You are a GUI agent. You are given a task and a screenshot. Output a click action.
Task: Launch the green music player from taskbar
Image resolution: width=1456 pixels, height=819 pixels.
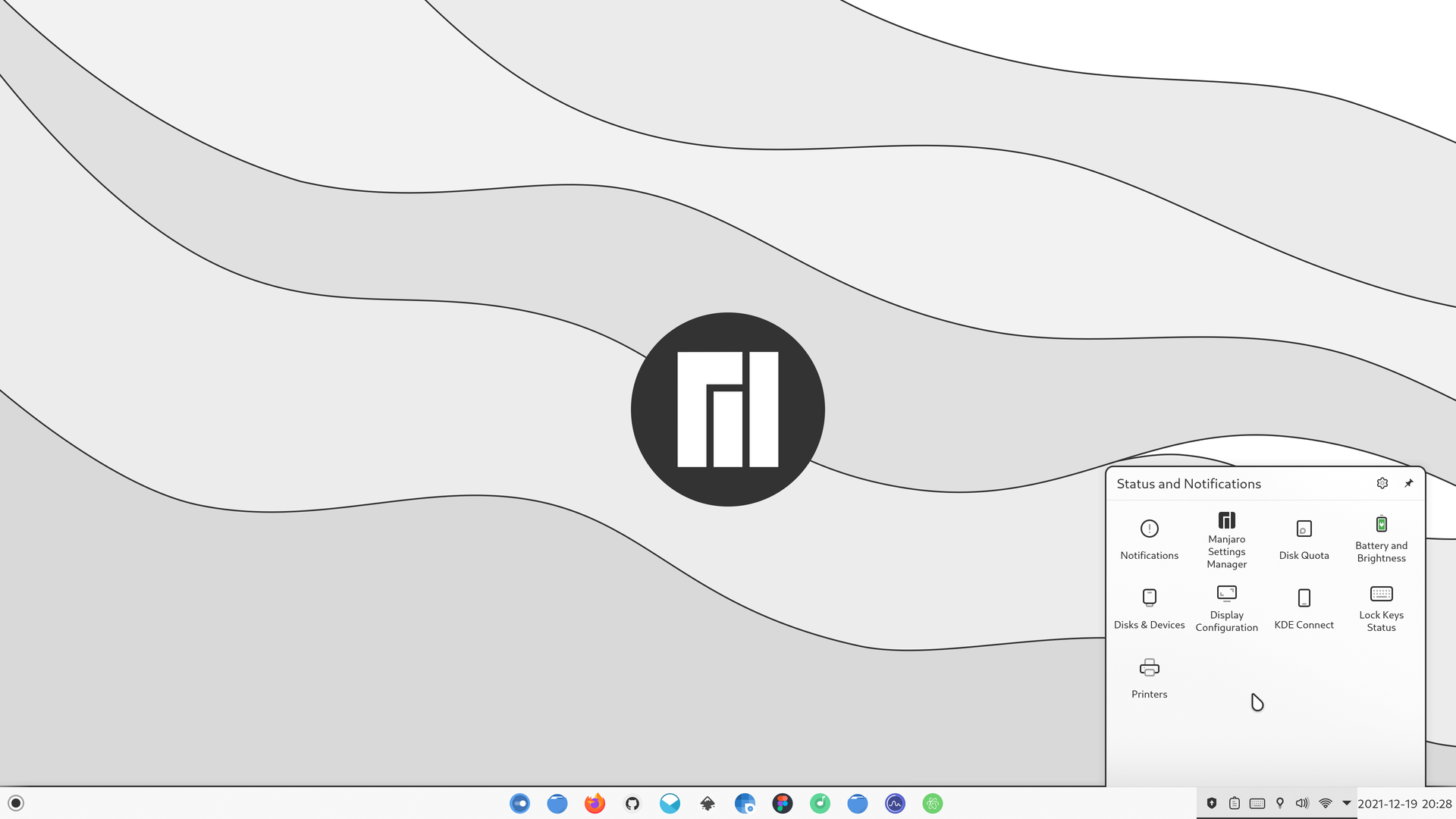click(820, 803)
